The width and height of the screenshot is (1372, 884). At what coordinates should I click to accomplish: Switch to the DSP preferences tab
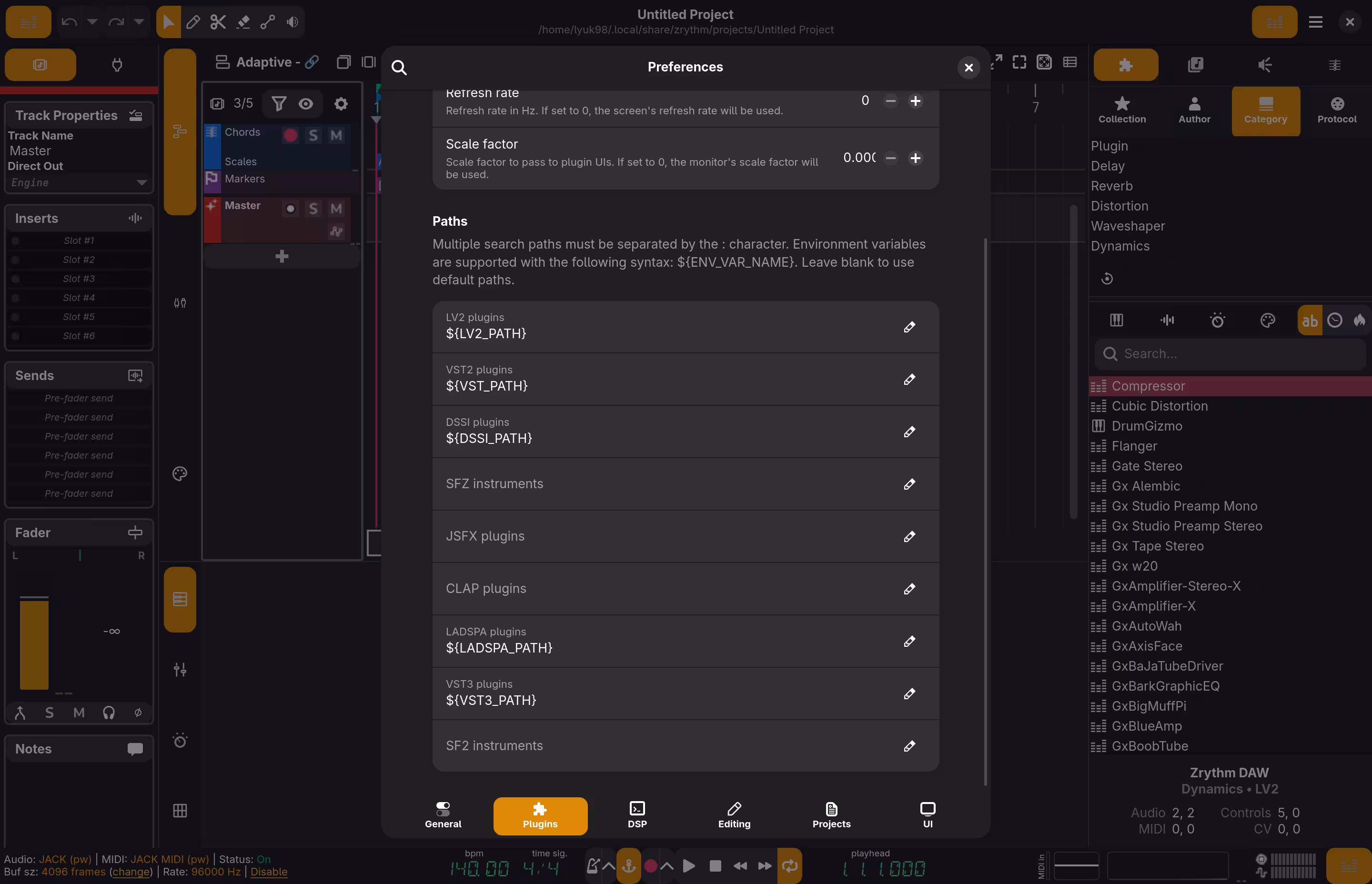click(x=637, y=815)
